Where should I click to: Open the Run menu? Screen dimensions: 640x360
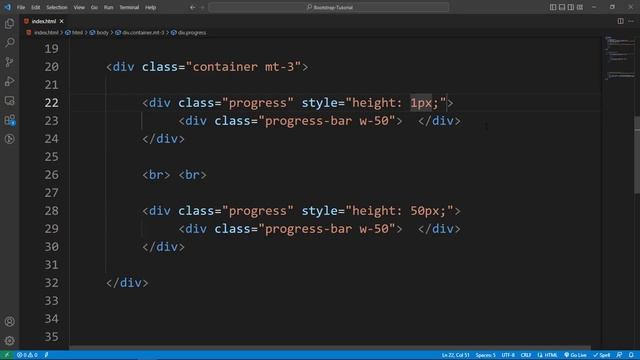click(108, 7)
